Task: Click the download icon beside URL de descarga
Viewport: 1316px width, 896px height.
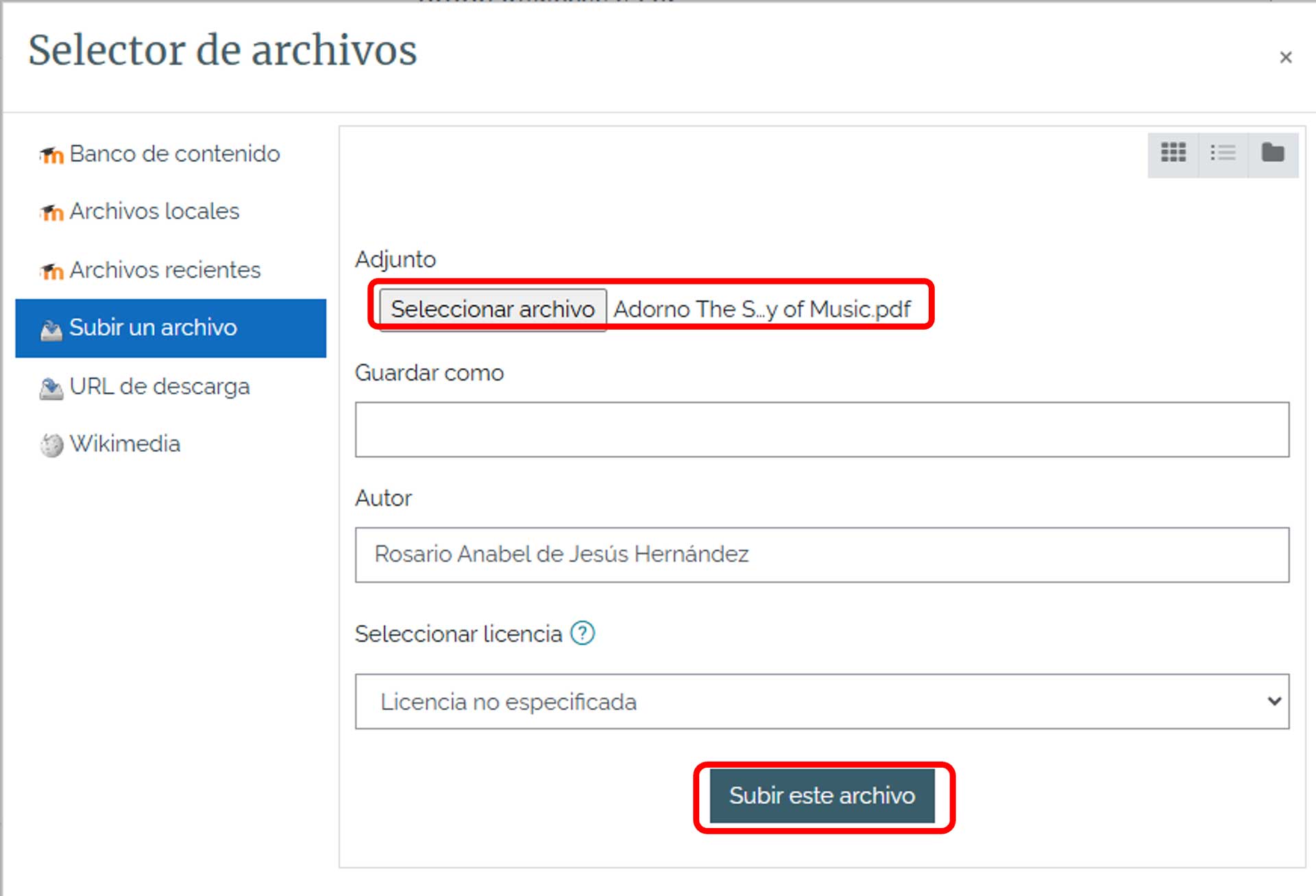Action: [x=51, y=389]
